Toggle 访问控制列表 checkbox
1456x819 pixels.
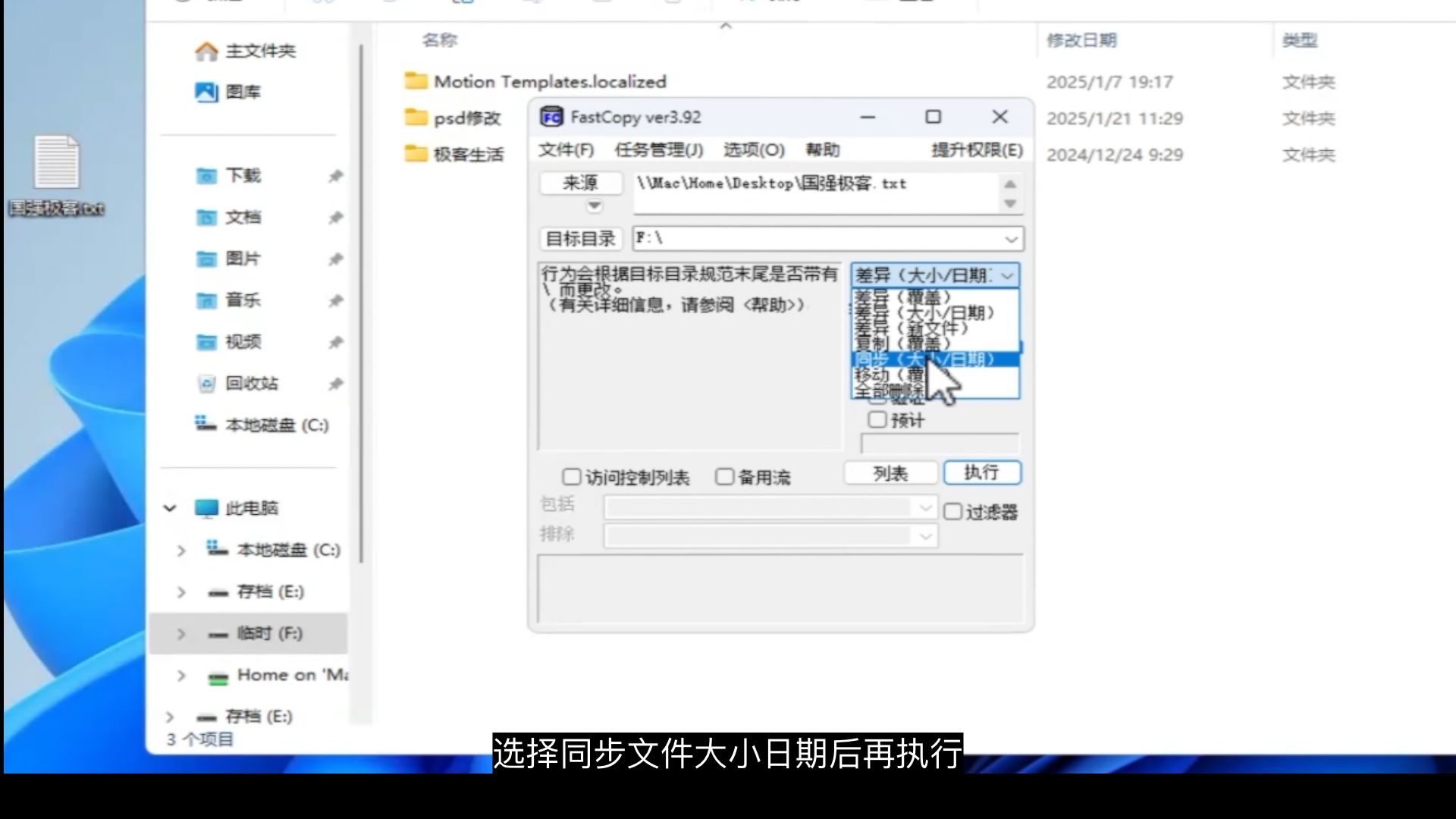click(x=571, y=477)
